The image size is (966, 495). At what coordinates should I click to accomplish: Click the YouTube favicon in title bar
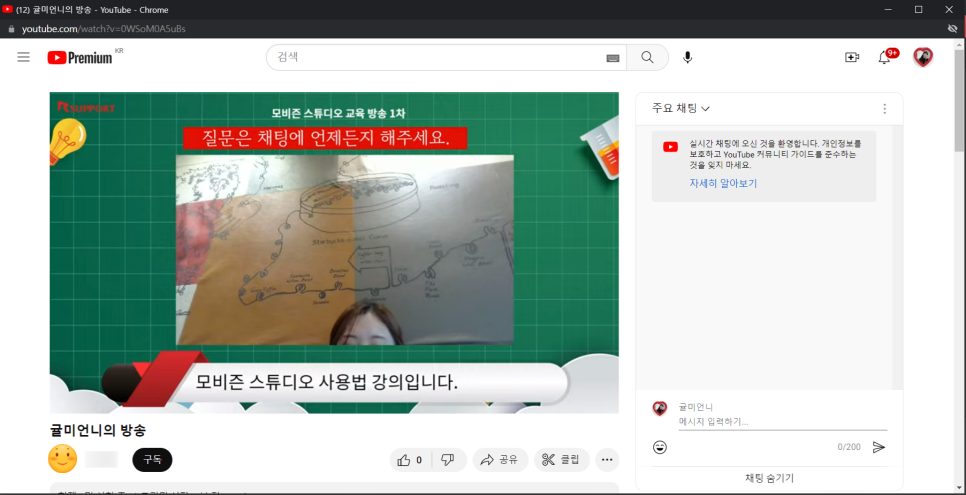7,9
